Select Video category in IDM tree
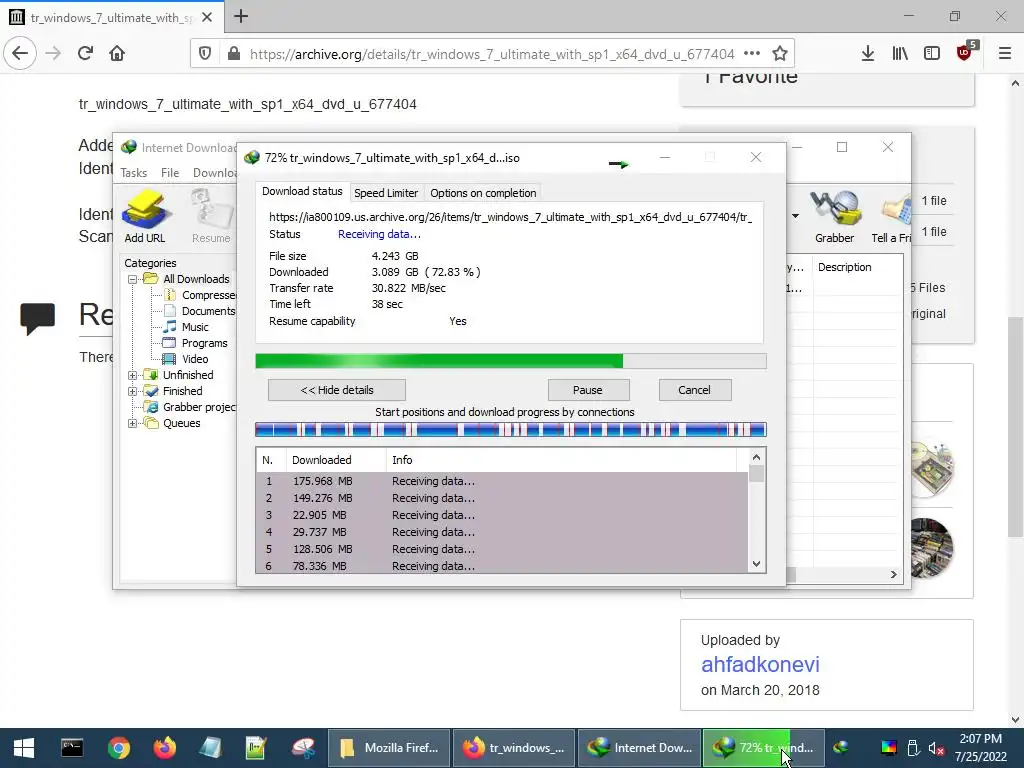 click(195, 359)
